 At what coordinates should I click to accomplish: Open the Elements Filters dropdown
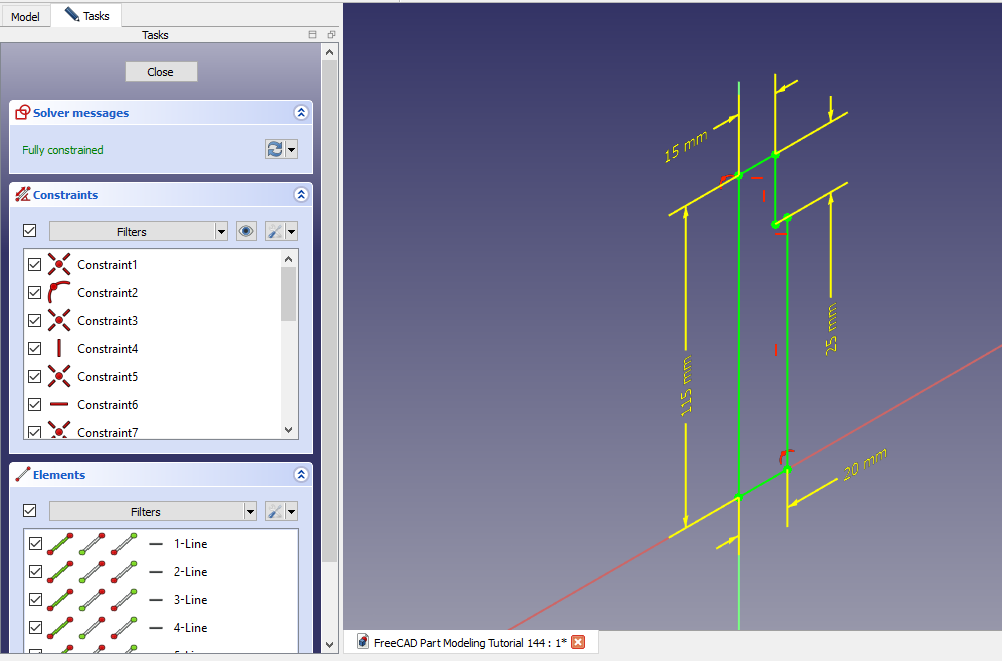click(152, 511)
